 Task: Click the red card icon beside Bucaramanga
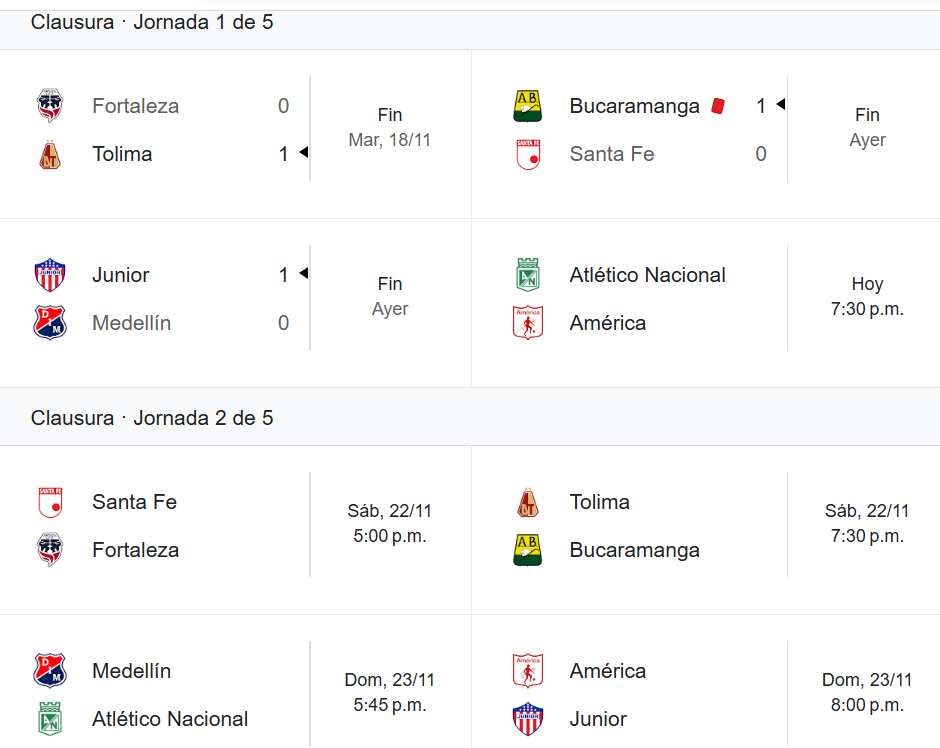coord(717,105)
